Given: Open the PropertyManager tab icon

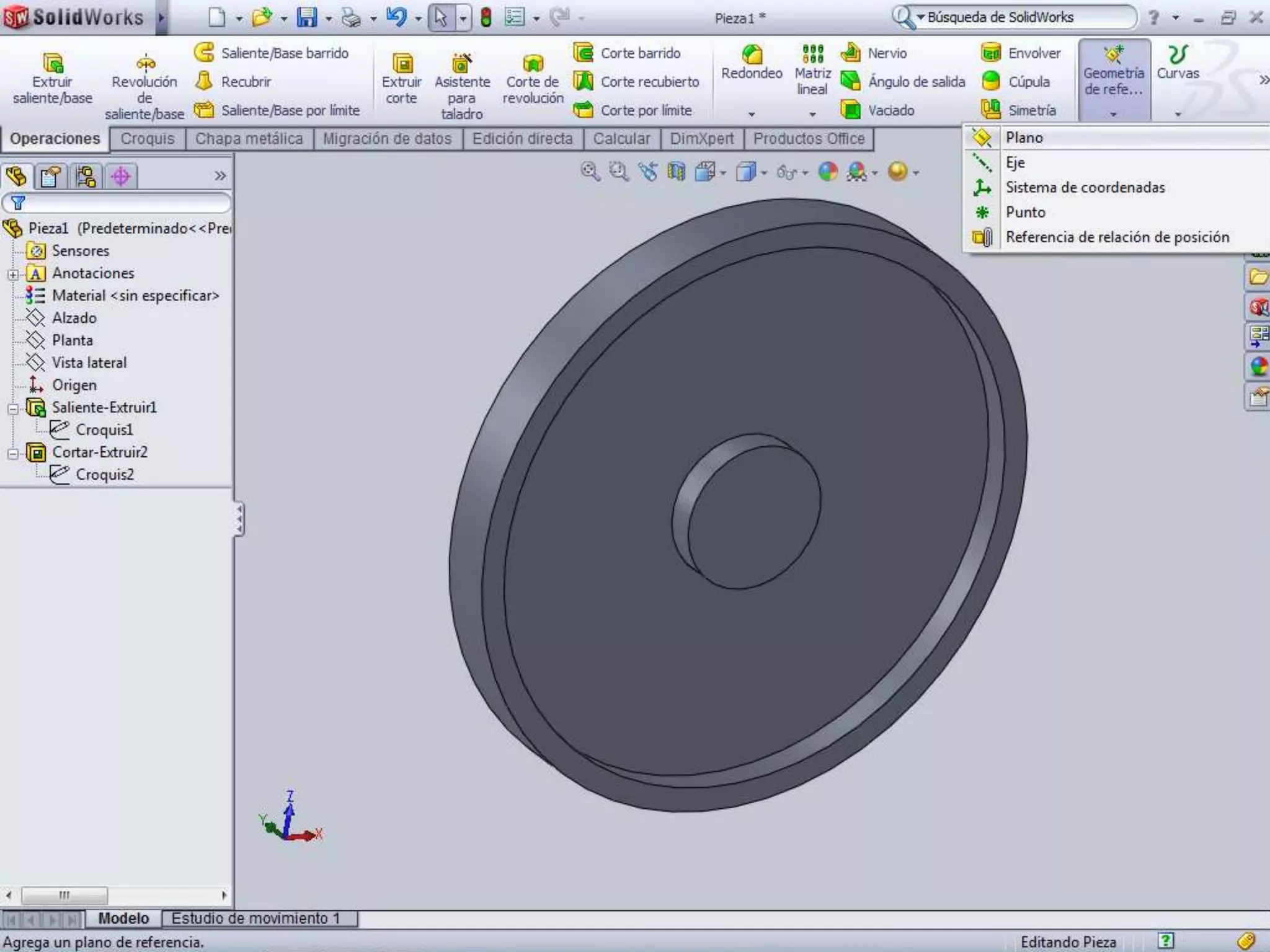Looking at the screenshot, I should coord(51,177).
